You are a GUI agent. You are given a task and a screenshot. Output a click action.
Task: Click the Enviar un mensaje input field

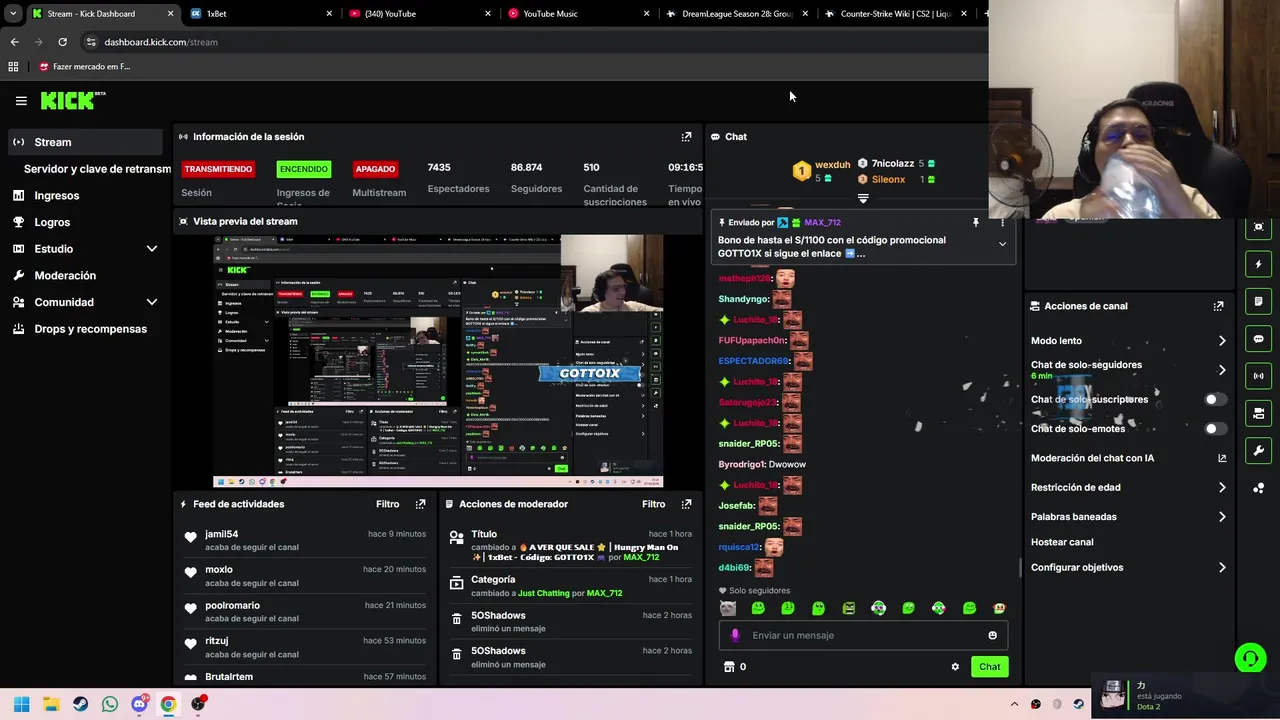[x=863, y=635]
